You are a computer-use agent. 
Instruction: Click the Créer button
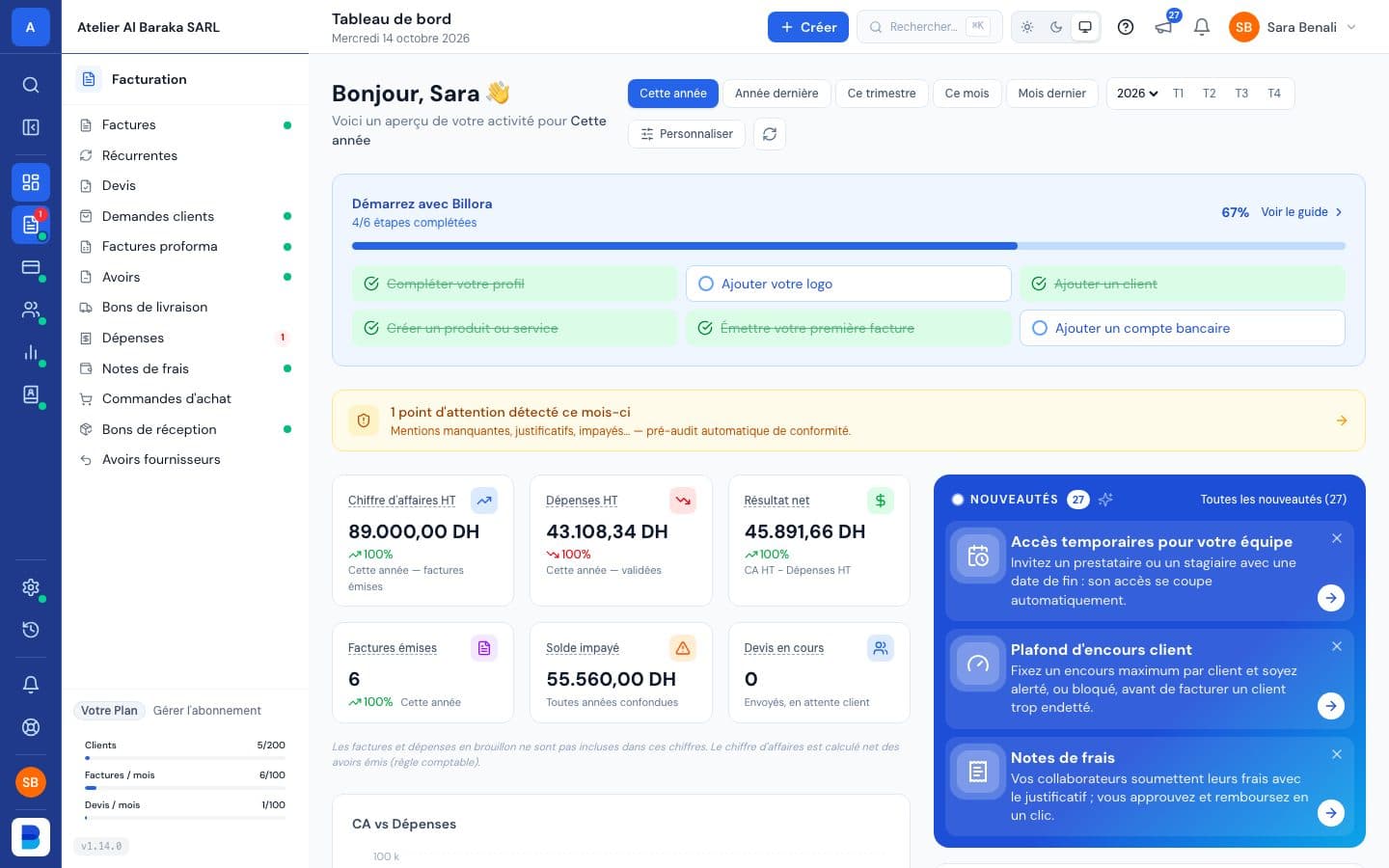[808, 27]
